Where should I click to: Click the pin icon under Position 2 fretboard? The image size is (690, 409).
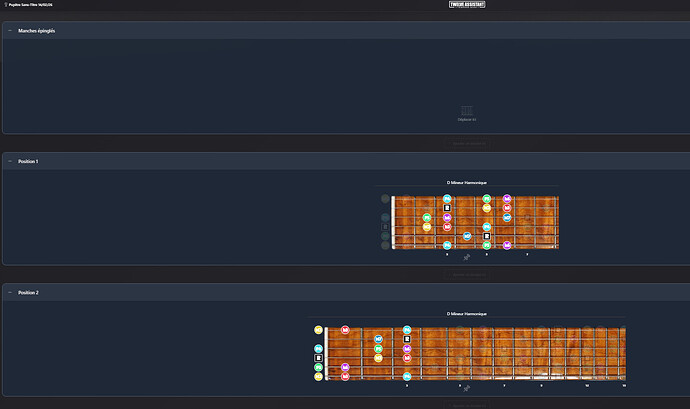point(466,388)
